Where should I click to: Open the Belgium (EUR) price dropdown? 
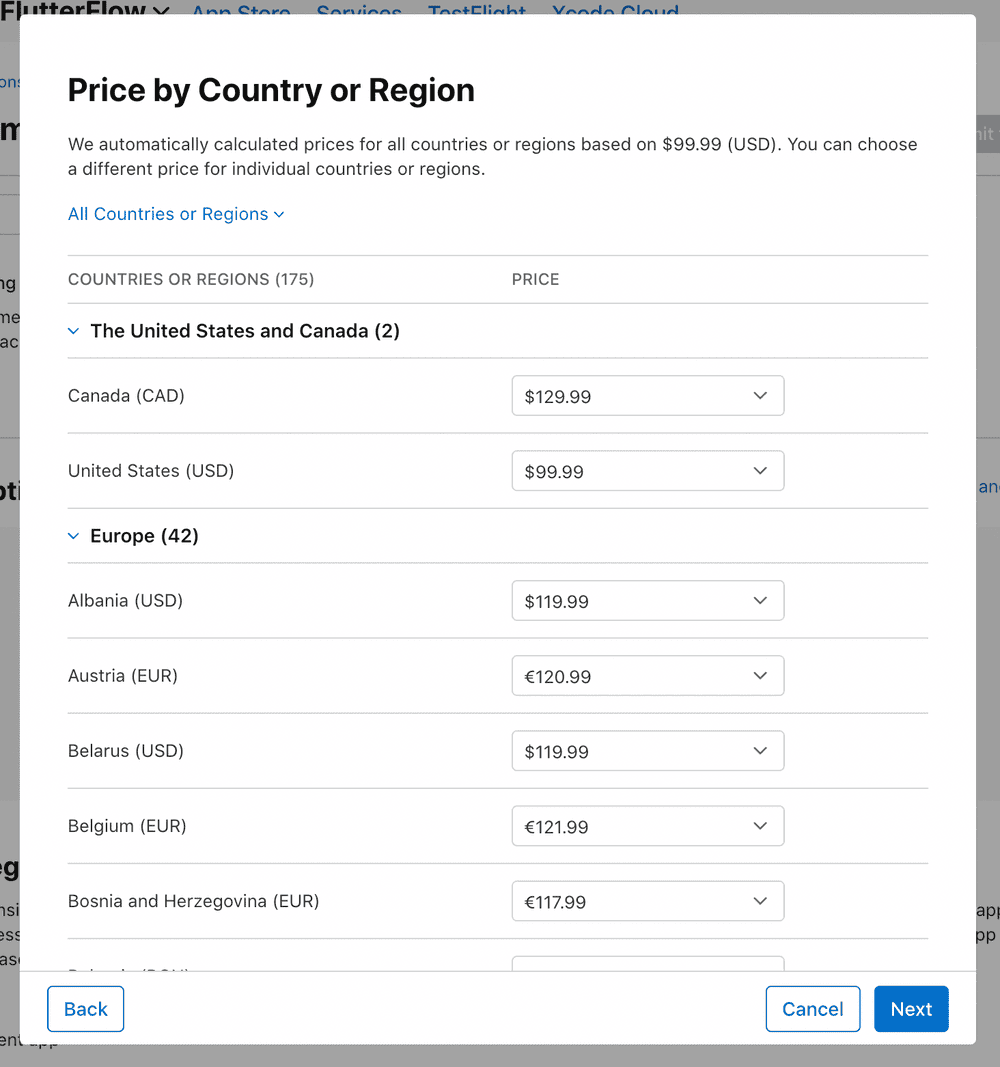coord(647,826)
